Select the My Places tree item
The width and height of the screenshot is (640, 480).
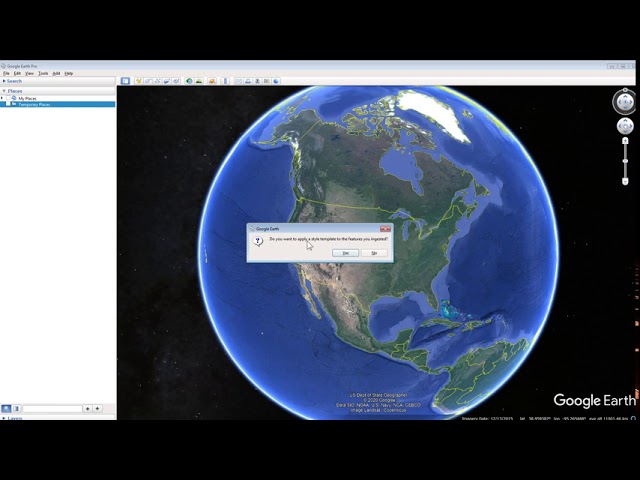point(27,98)
